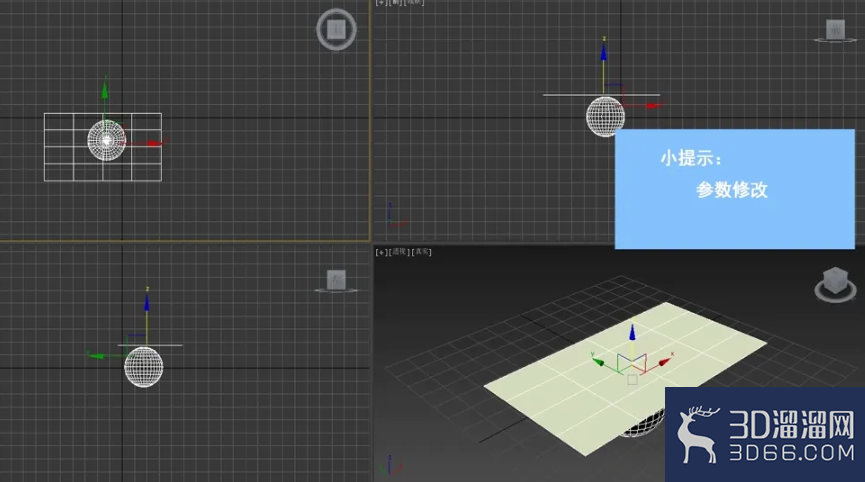Click the green Y-axis arrow in the Top viewport
This screenshot has height=482, width=865.
[x=105, y=90]
